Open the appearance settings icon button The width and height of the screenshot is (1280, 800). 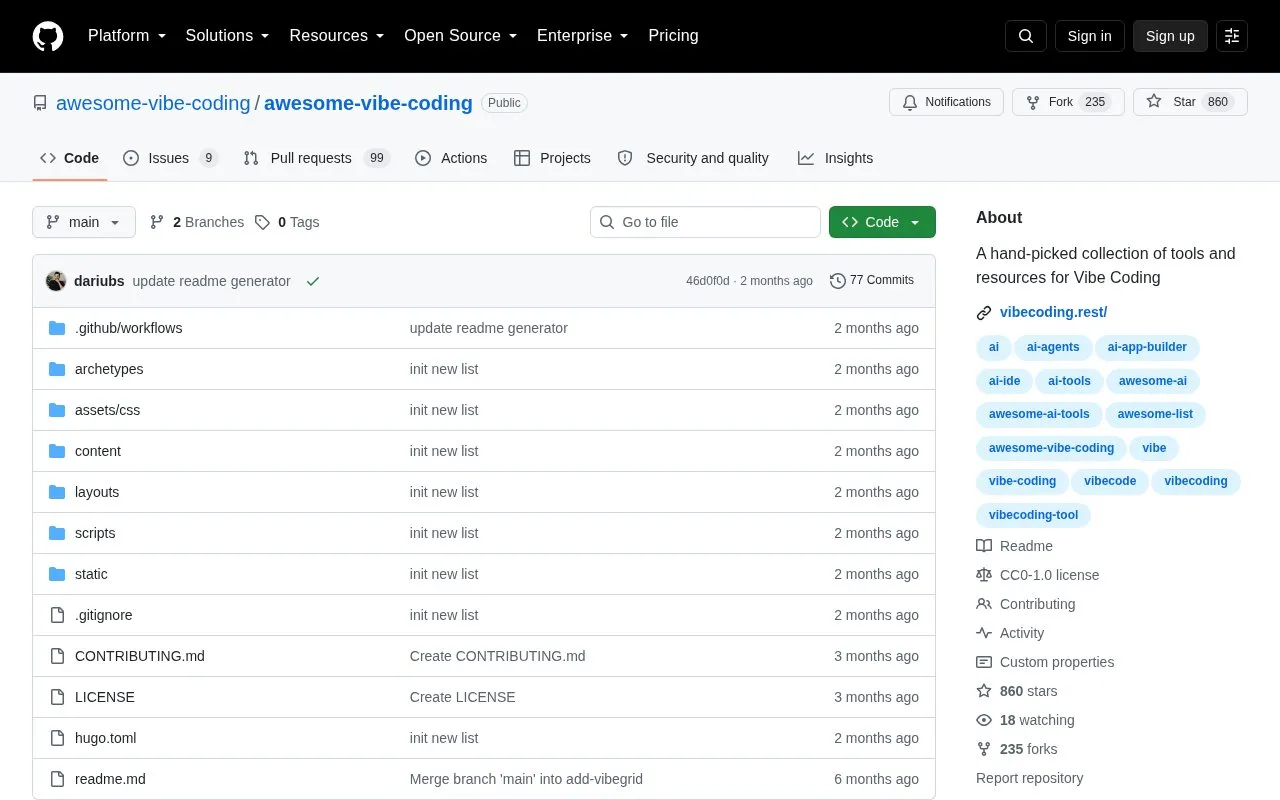tap(1232, 36)
